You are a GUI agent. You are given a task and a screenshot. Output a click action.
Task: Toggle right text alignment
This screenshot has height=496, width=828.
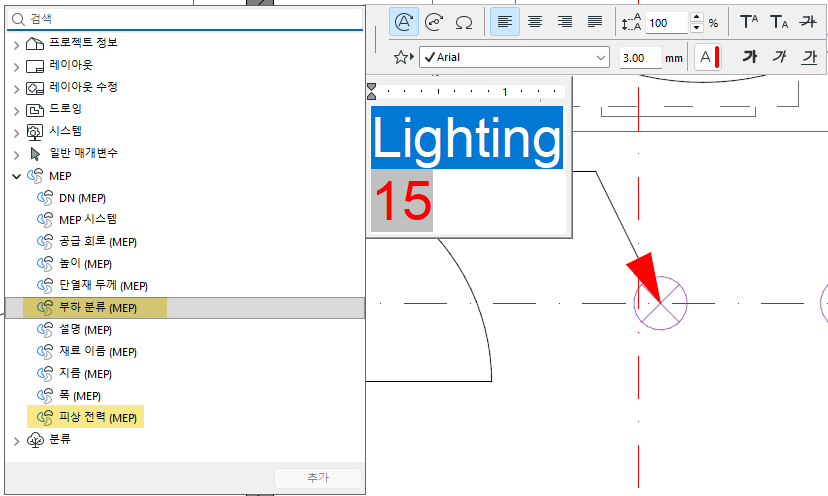coord(565,22)
